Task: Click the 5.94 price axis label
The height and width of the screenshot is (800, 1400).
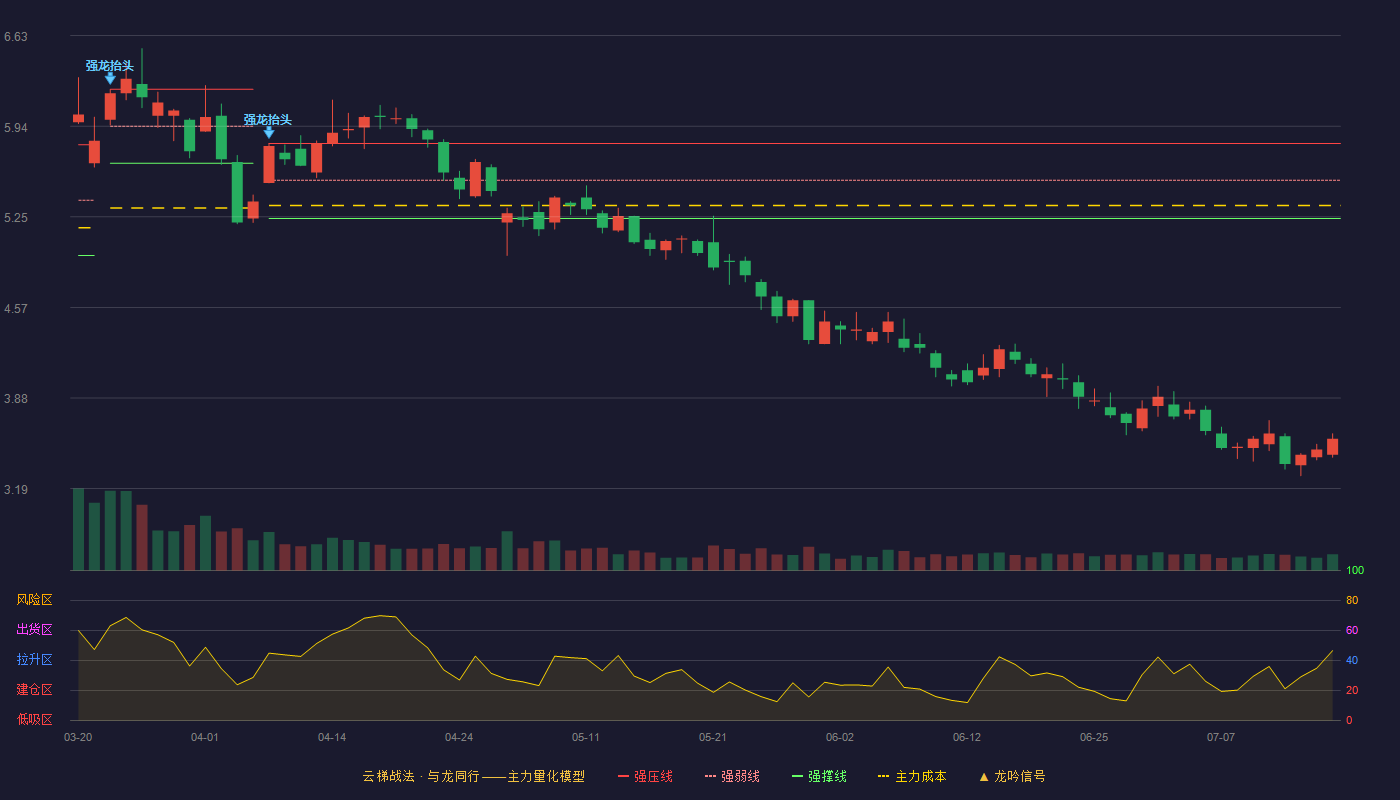Action: 16,128
